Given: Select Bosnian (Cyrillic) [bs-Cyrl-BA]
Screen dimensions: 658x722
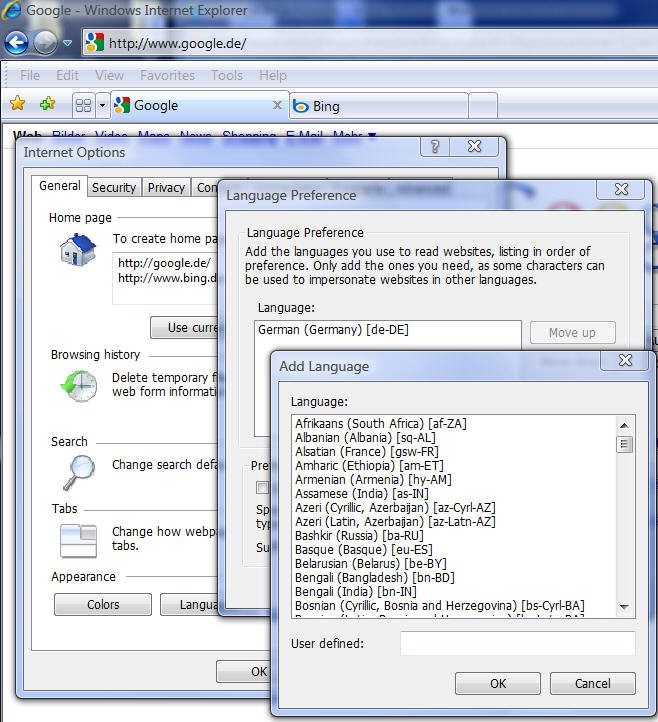Looking at the screenshot, I should pyautogui.click(x=440, y=606).
